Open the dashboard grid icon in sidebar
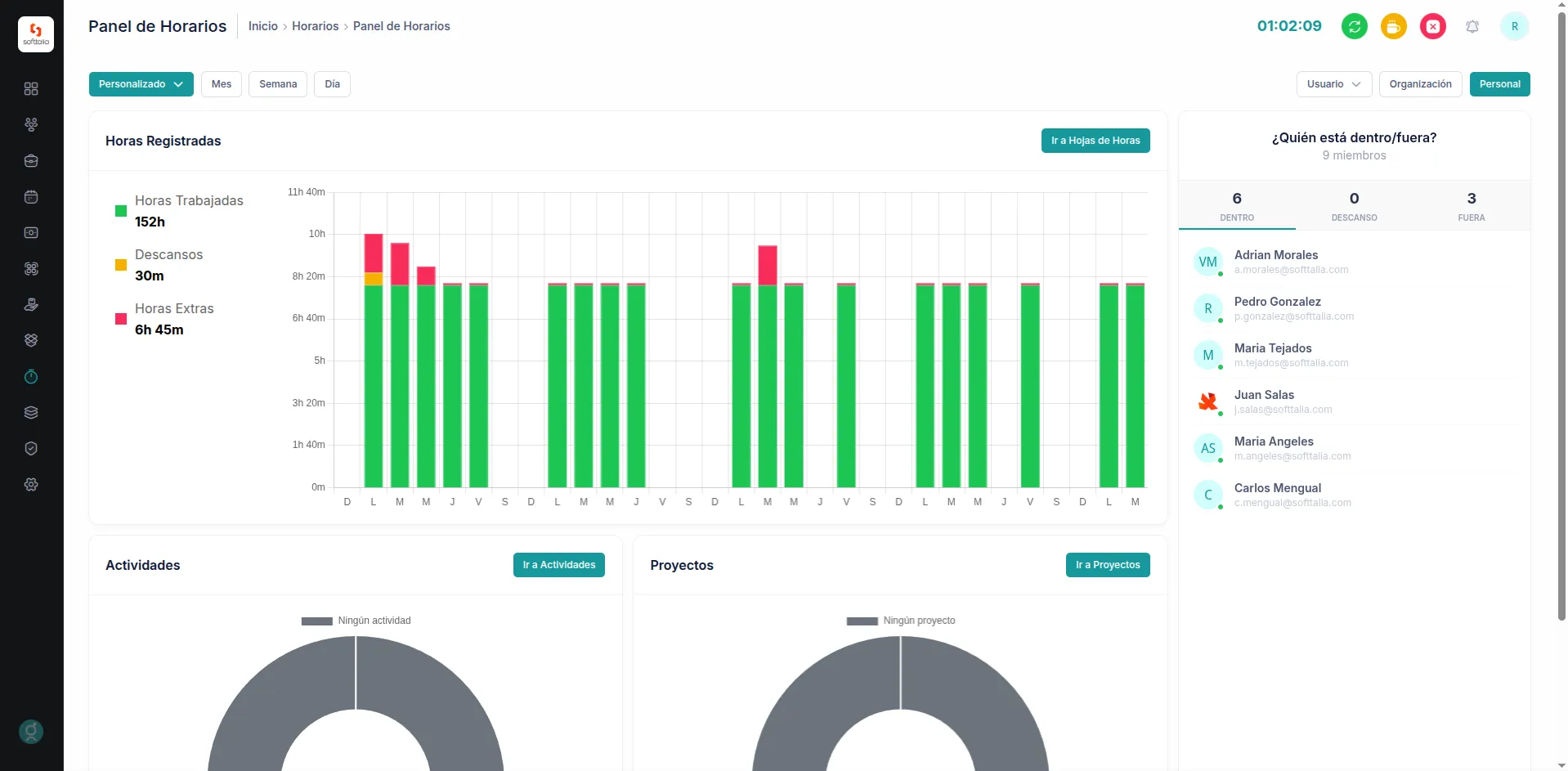This screenshot has width=1568, height=771. (x=31, y=88)
